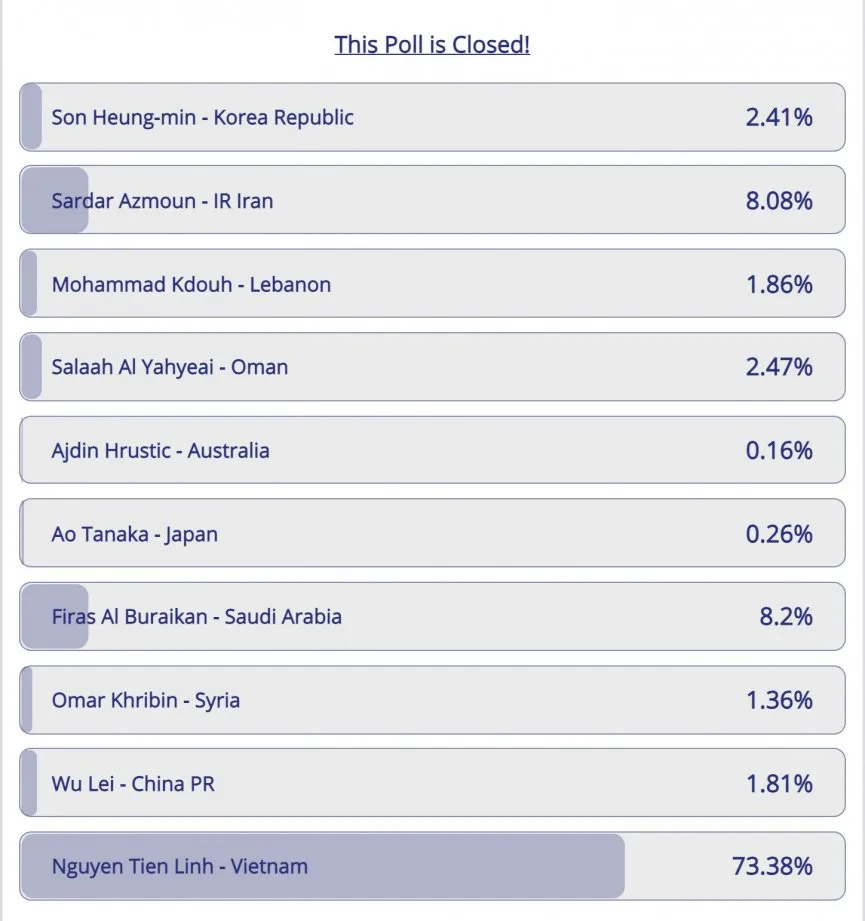Click the filled progress bar for Vietnam
This screenshot has width=865, height=921.
coord(322,866)
